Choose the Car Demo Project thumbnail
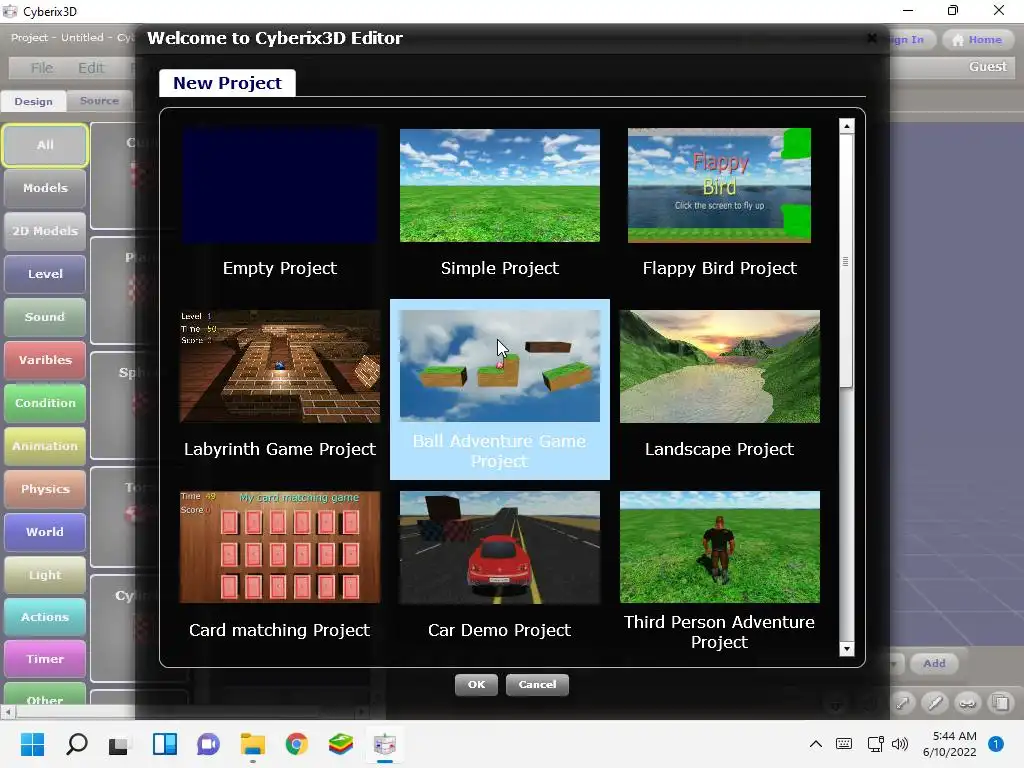The image size is (1024, 768). (500, 547)
